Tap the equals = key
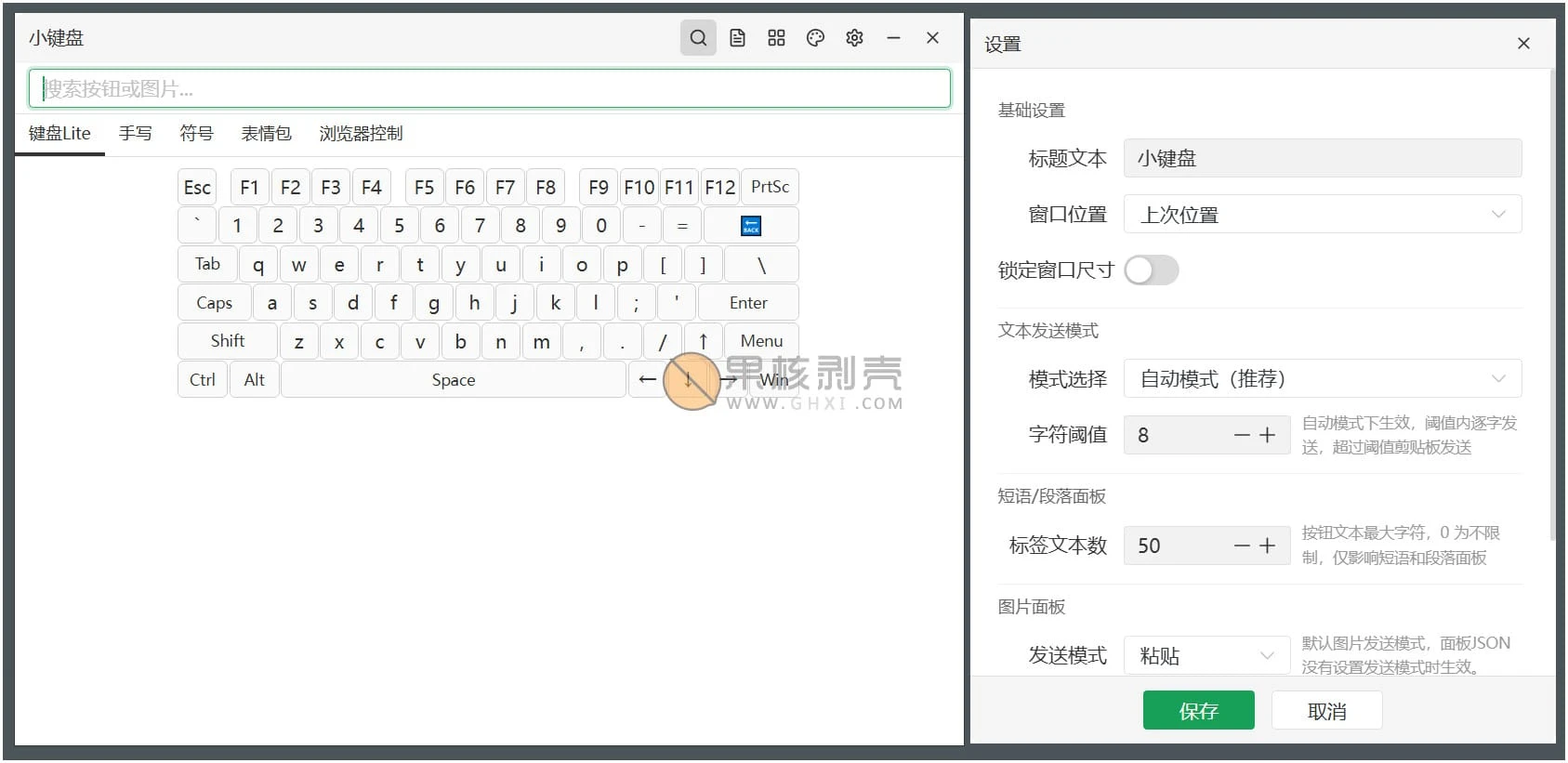 (682, 226)
